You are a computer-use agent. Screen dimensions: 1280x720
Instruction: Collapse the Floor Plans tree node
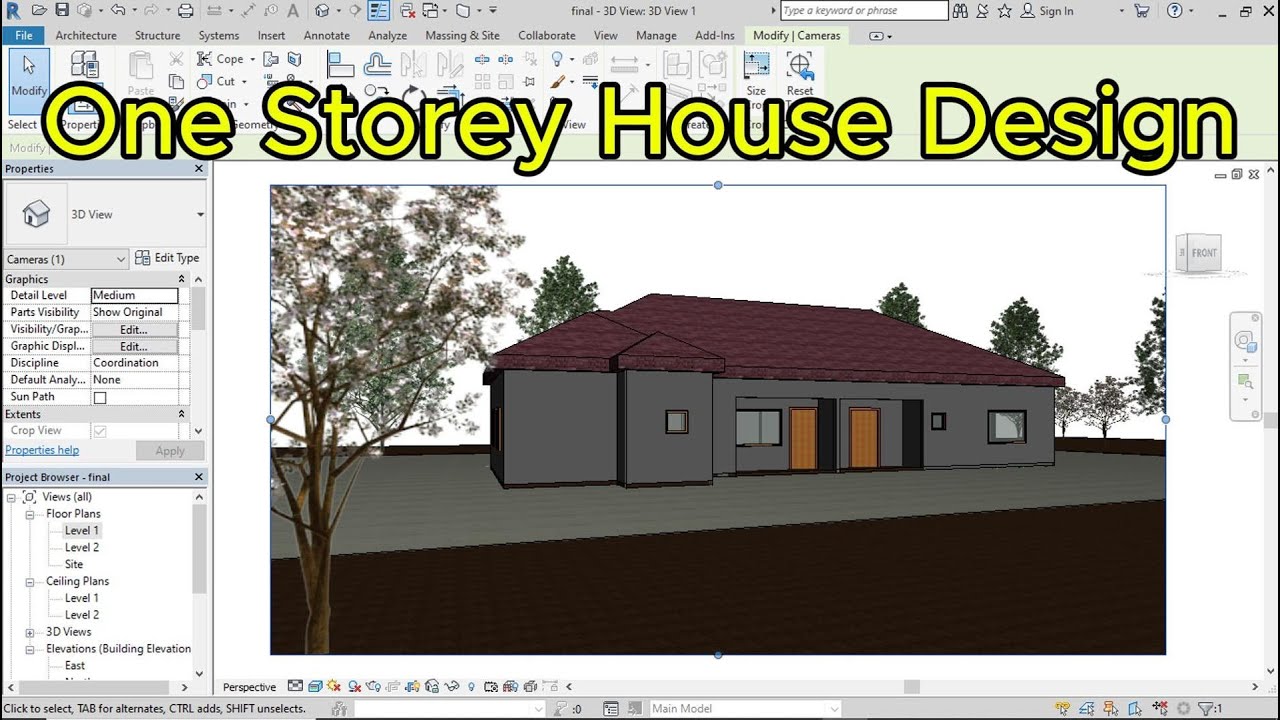pos(30,514)
